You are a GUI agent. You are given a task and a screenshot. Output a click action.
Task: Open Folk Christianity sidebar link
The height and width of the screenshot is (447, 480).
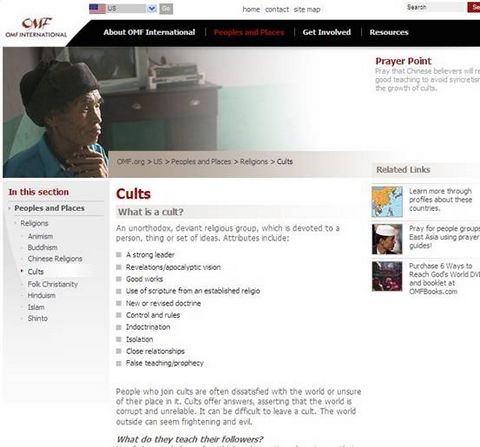[x=53, y=284]
